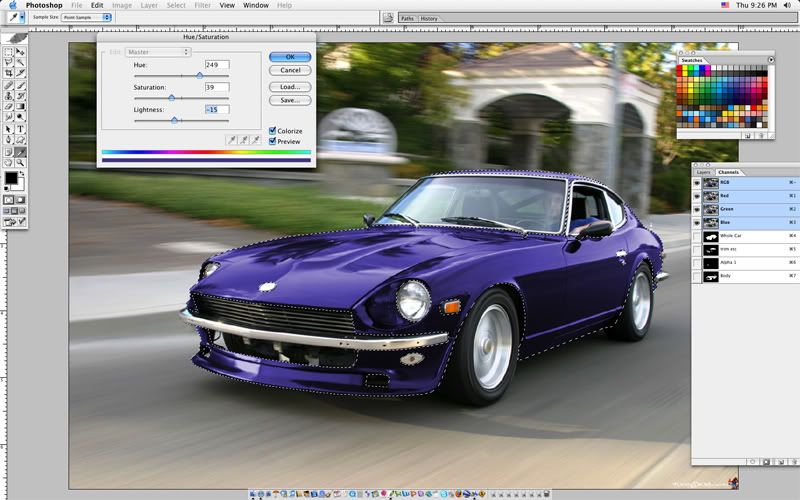Viewport: 800px width, 500px height.
Task: Open the Swatches panel flyout menu
Action: 771,60
